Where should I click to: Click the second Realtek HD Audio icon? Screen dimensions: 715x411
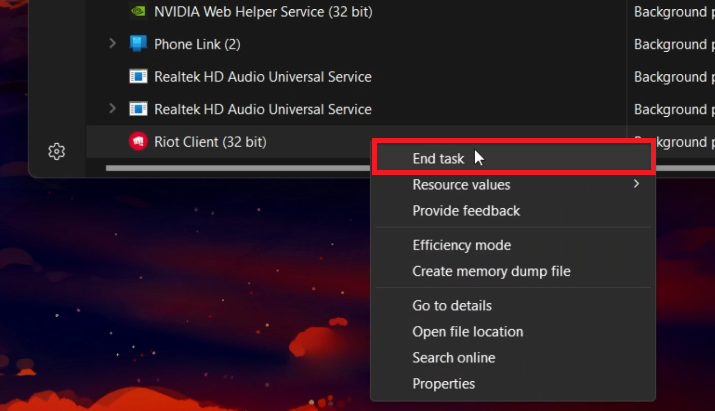(138, 109)
